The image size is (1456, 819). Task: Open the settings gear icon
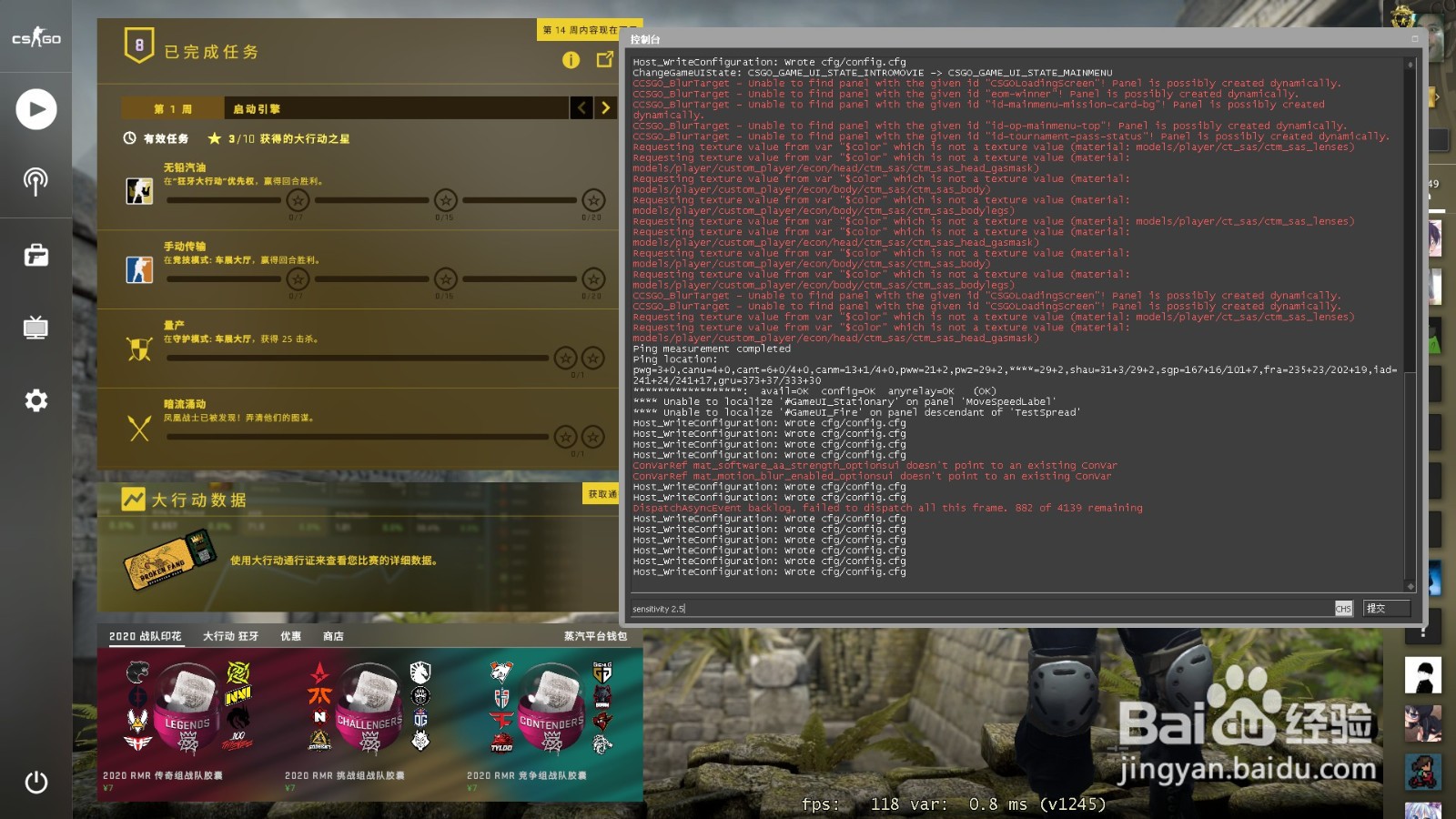[x=35, y=400]
